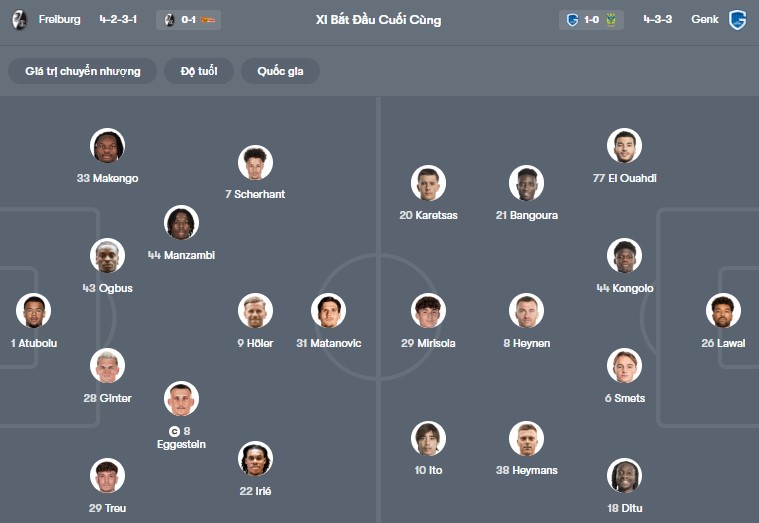Click Heynen's player photo

point(526,311)
